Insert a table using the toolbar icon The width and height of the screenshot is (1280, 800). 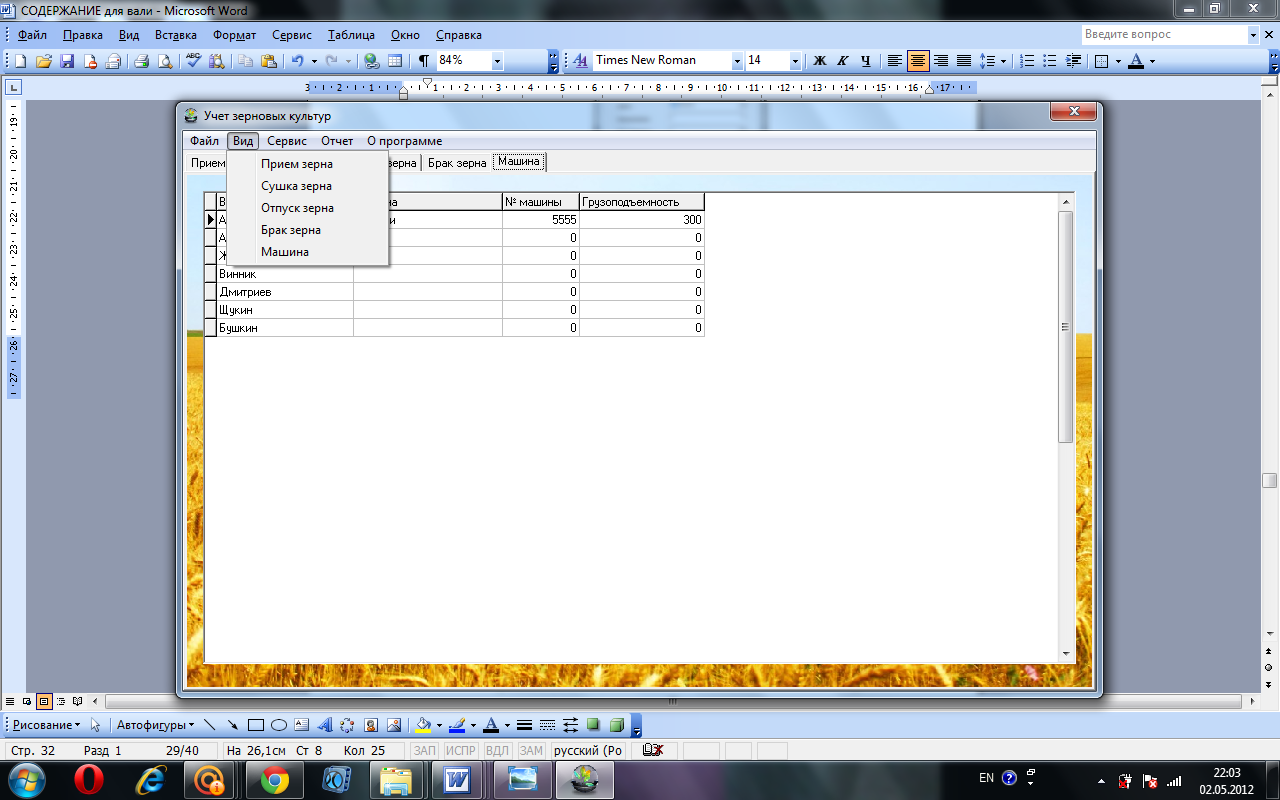coord(395,61)
